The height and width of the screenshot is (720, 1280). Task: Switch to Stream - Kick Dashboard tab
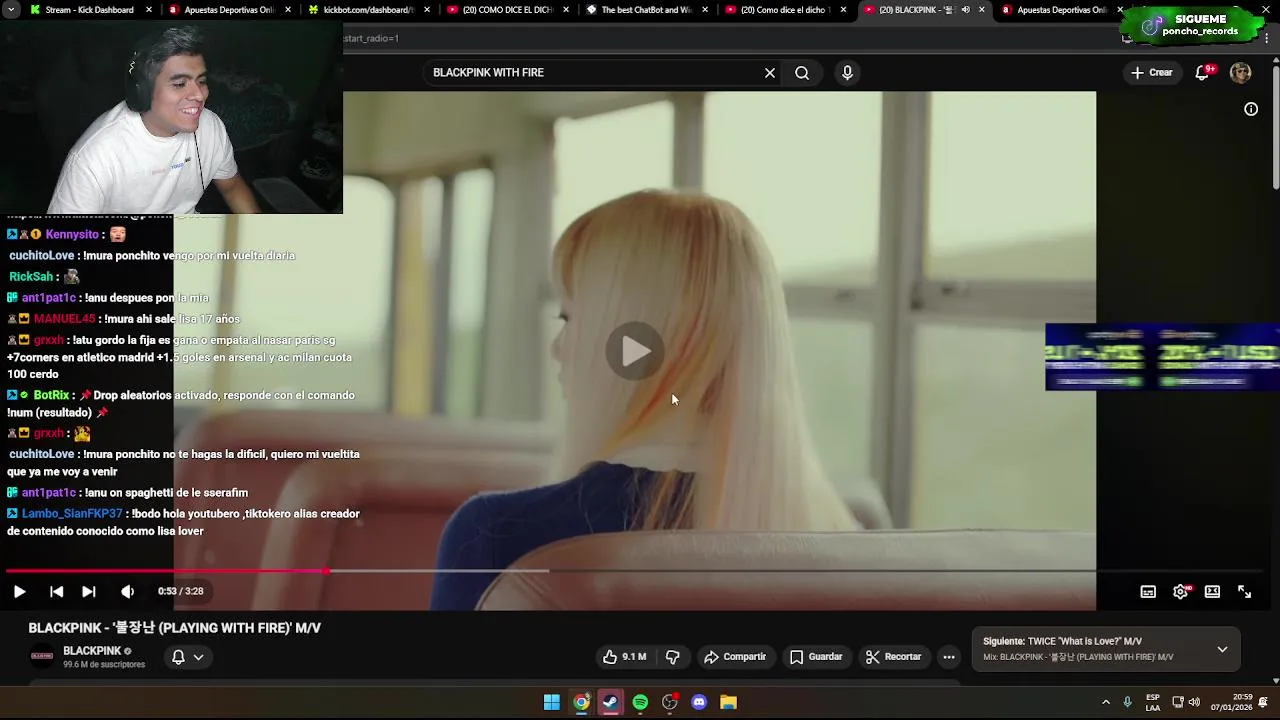88,10
